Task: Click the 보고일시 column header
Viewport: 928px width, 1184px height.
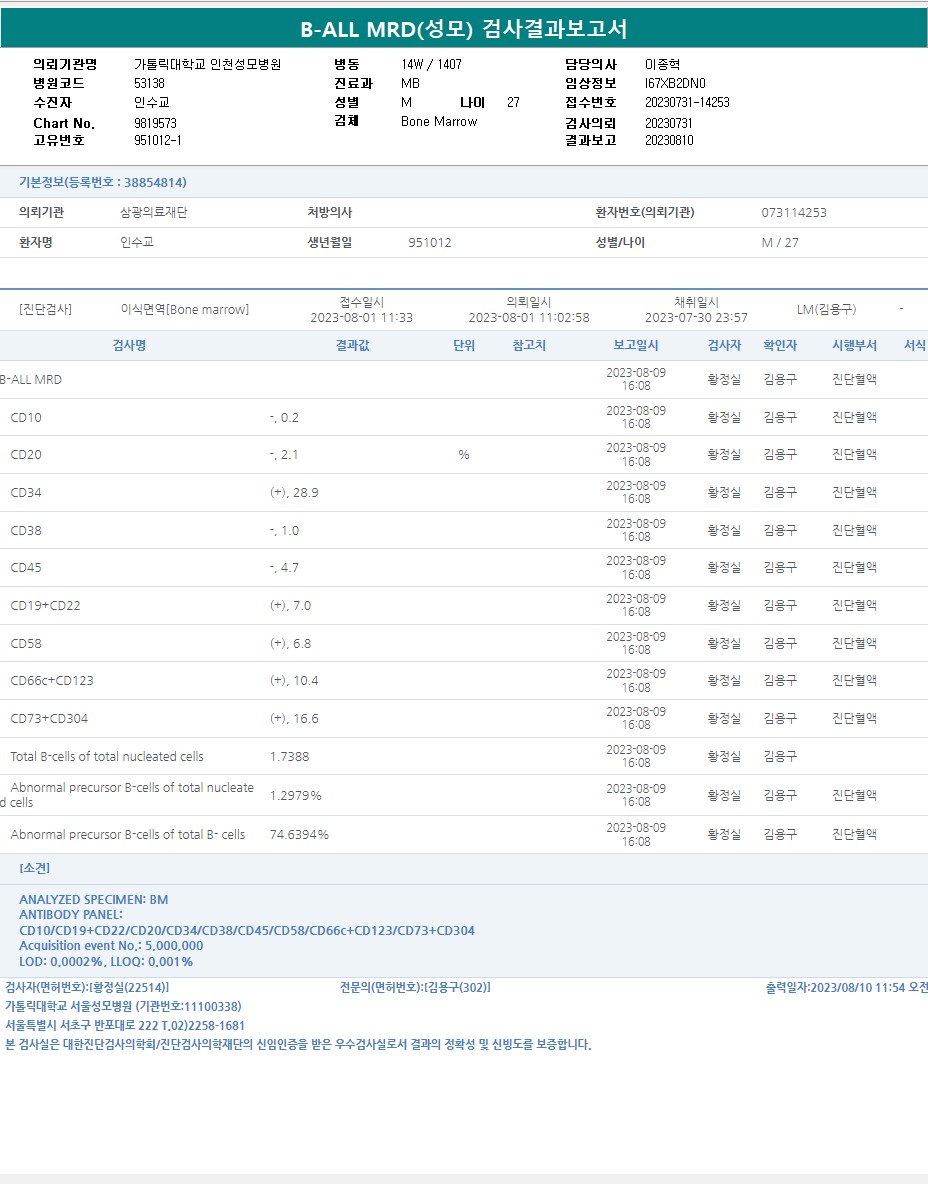Action: tap(636, 346)
